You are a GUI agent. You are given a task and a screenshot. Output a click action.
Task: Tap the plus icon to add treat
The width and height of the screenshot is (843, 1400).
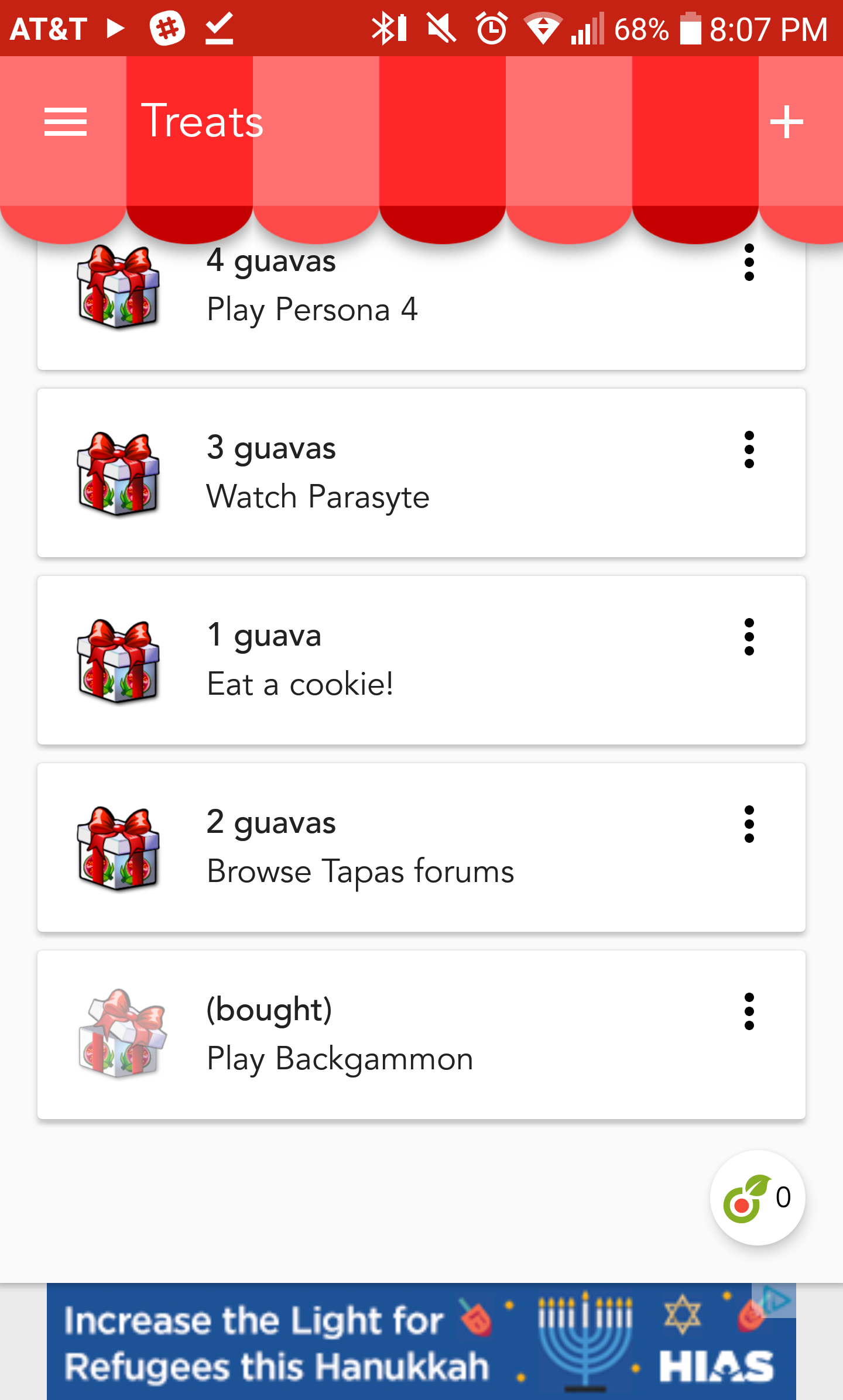[786, 122]
